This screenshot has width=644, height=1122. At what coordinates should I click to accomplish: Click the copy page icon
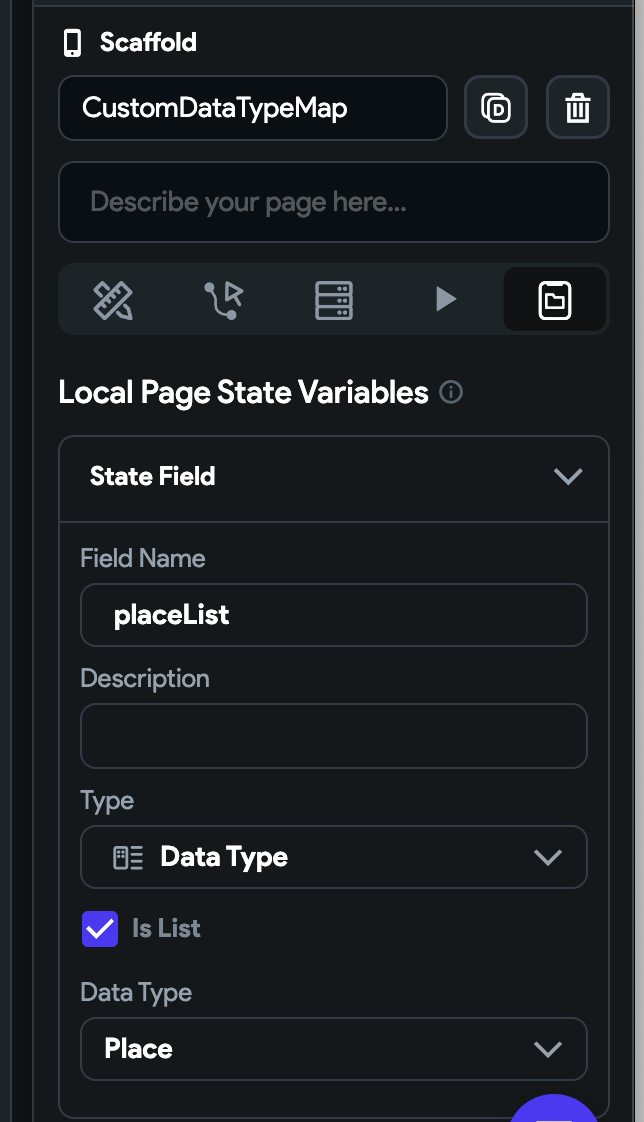(x=495, y=107)
